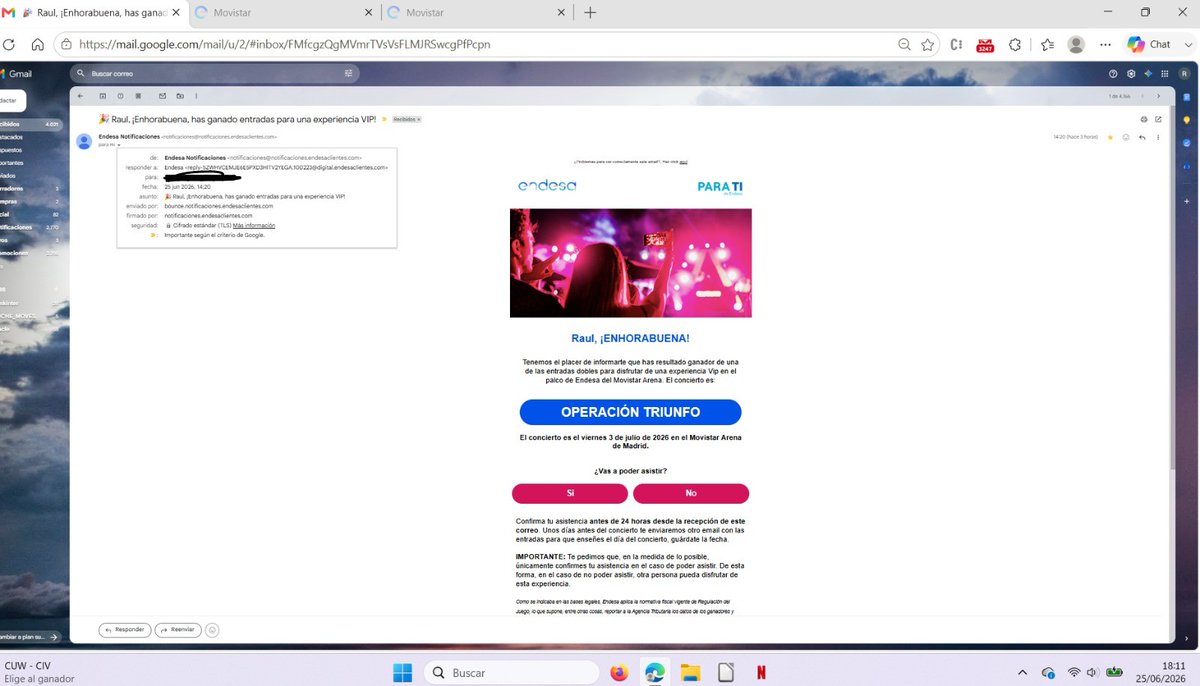This screenshot has width=1200, height=686.
Task: Click the taskbar Buscar search box
Action: (x=509, y=672)
